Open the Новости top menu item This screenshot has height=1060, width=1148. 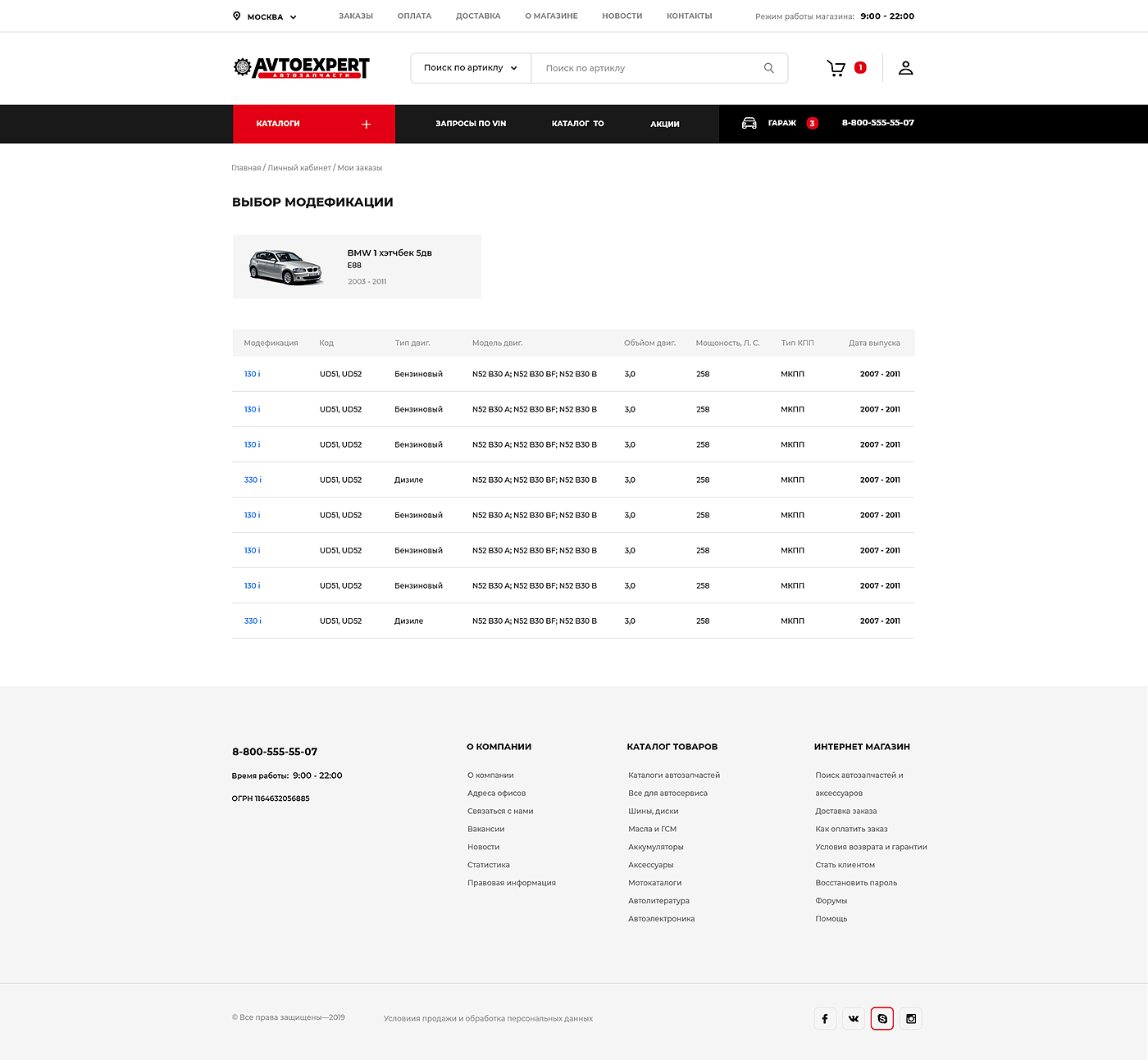point(622,16)
